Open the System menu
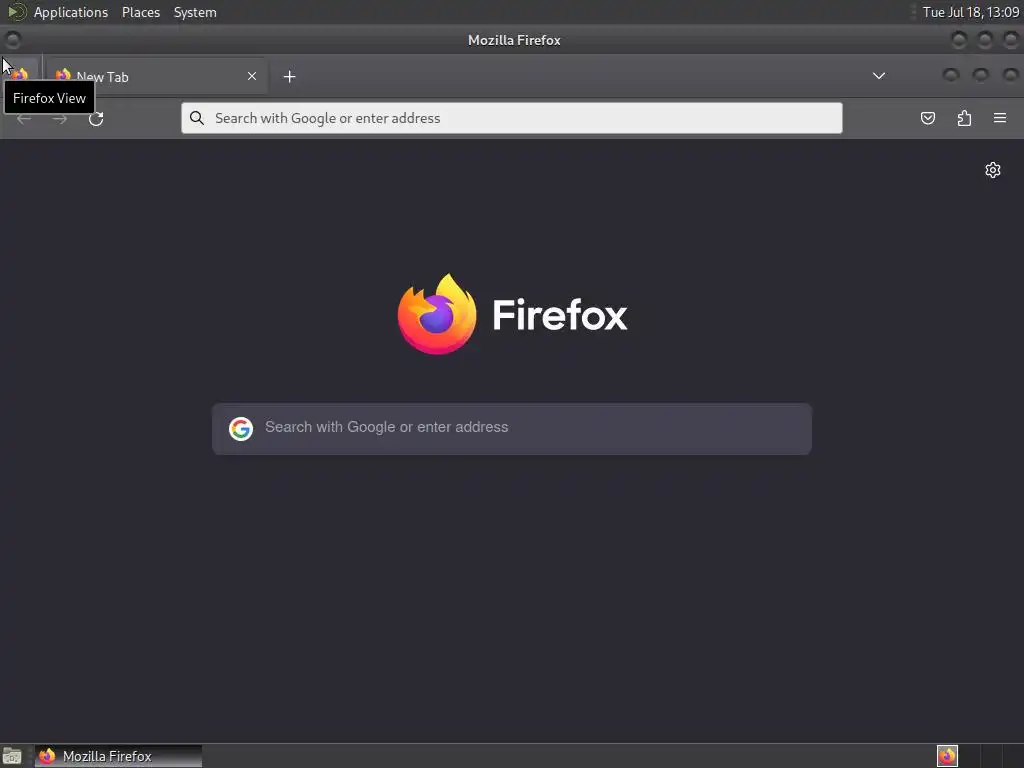This screenshot has height=768, width=1024. (195, 12)
